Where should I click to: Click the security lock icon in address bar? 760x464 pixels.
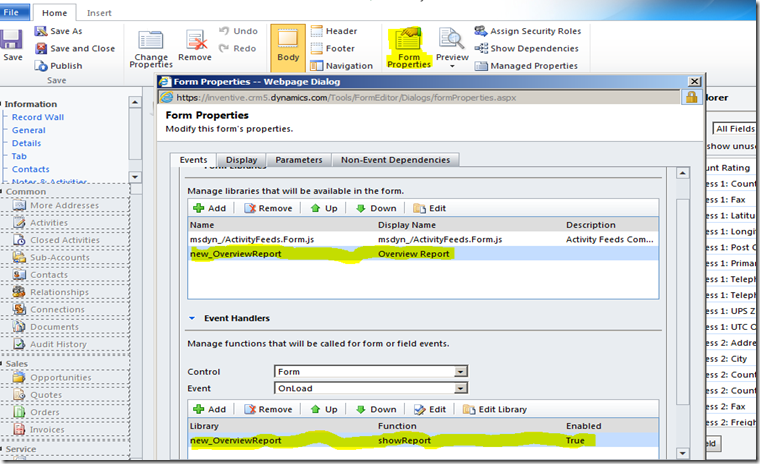[692, 97]
